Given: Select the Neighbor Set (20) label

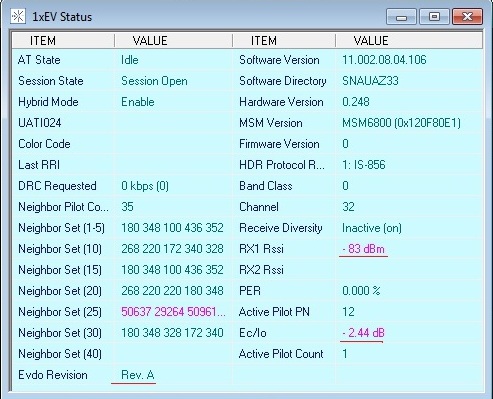Looking at the screenshot, I should pyautogui.click(x=60, y=291).
